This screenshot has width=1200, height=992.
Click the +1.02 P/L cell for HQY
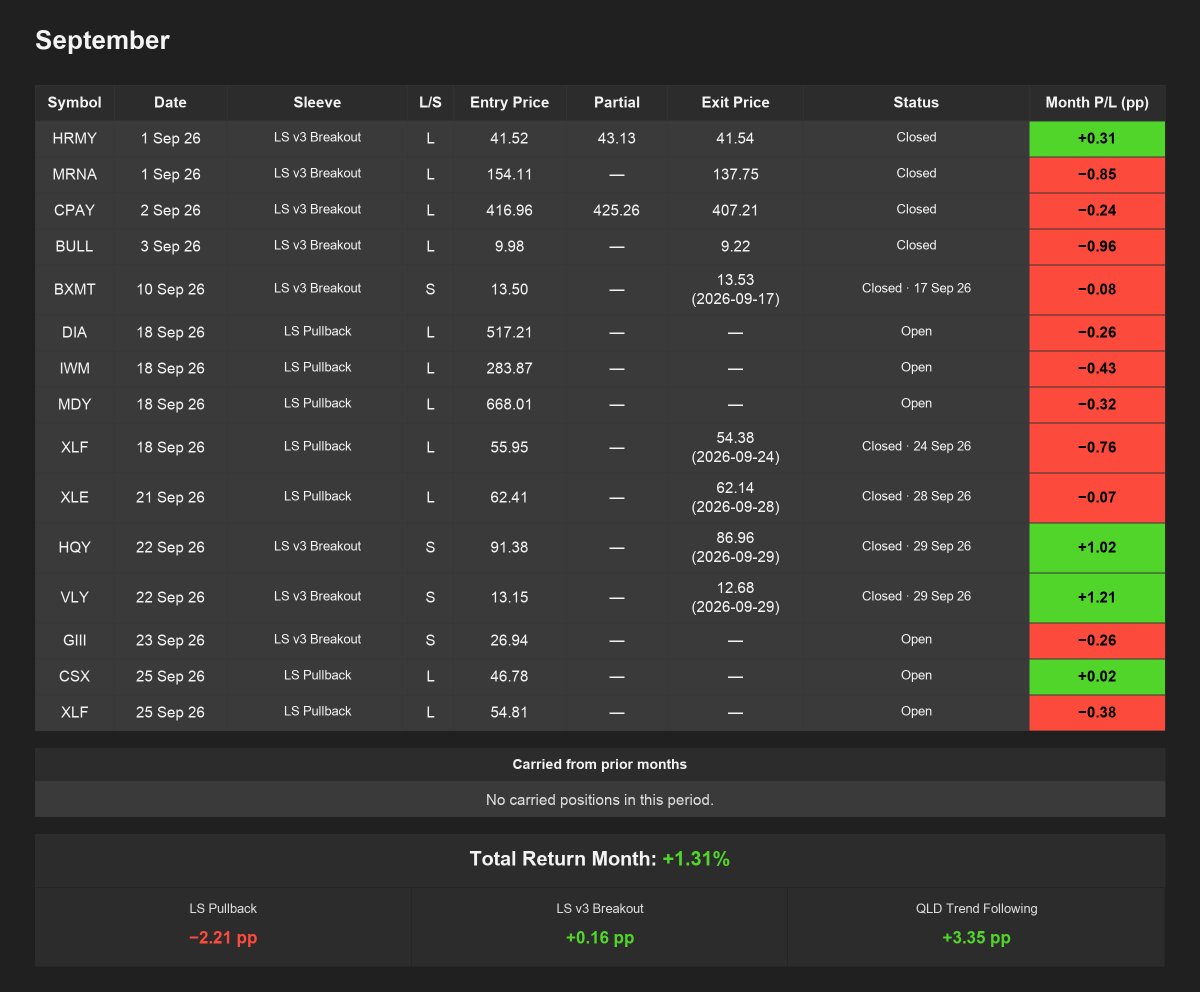click(1097, 547)
